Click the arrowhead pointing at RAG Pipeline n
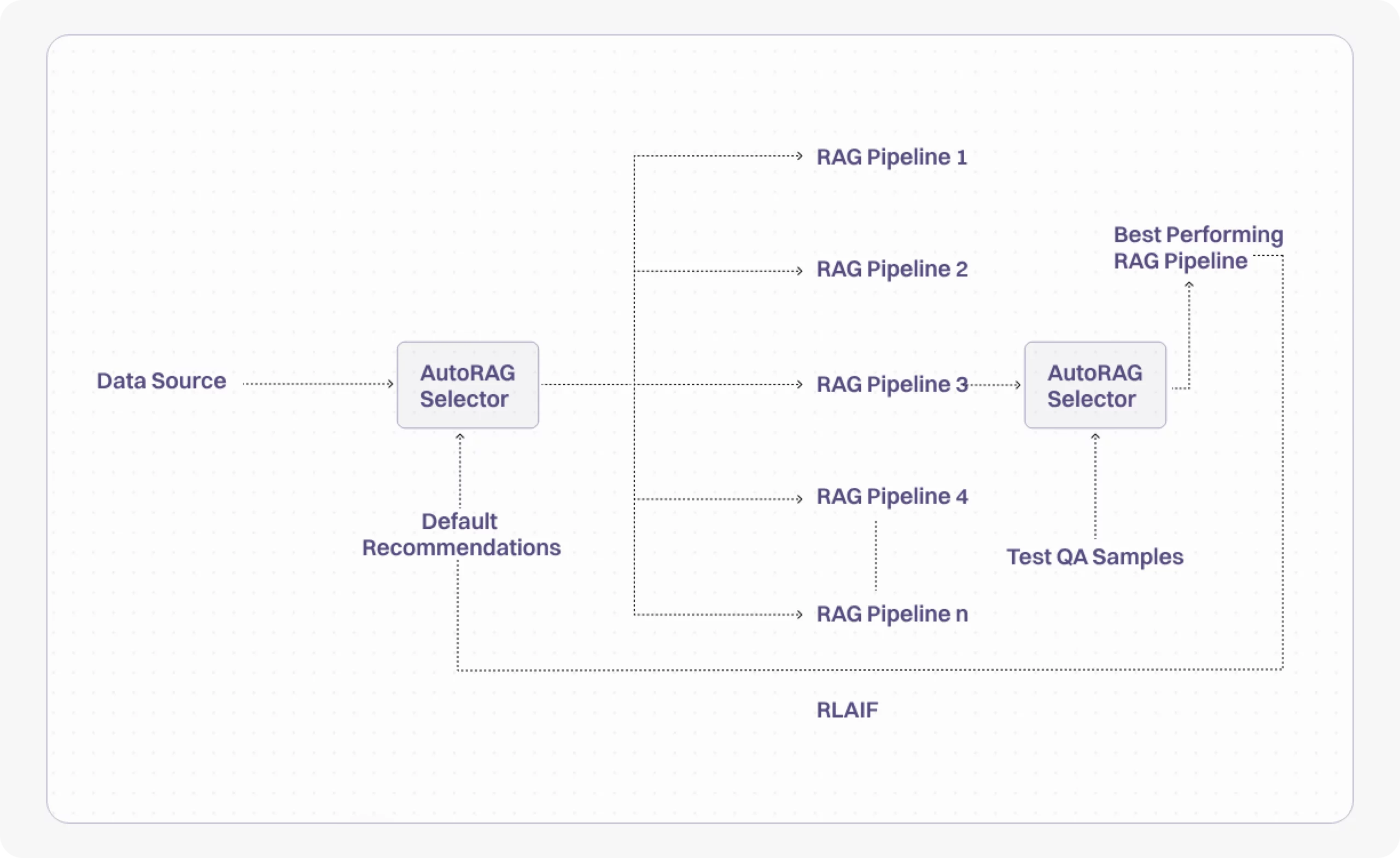The width and height of the screenshot is (1400, 858). pyautogui.click(x=800, y=614)
